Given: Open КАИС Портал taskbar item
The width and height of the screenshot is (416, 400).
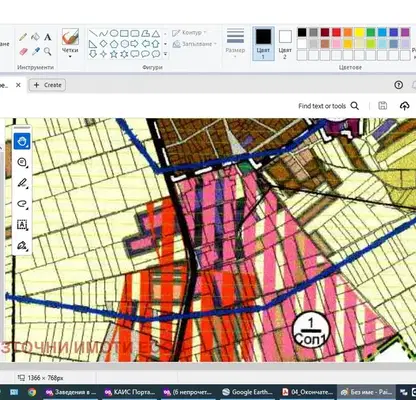Looking at the screenshot, I should 130,392.
